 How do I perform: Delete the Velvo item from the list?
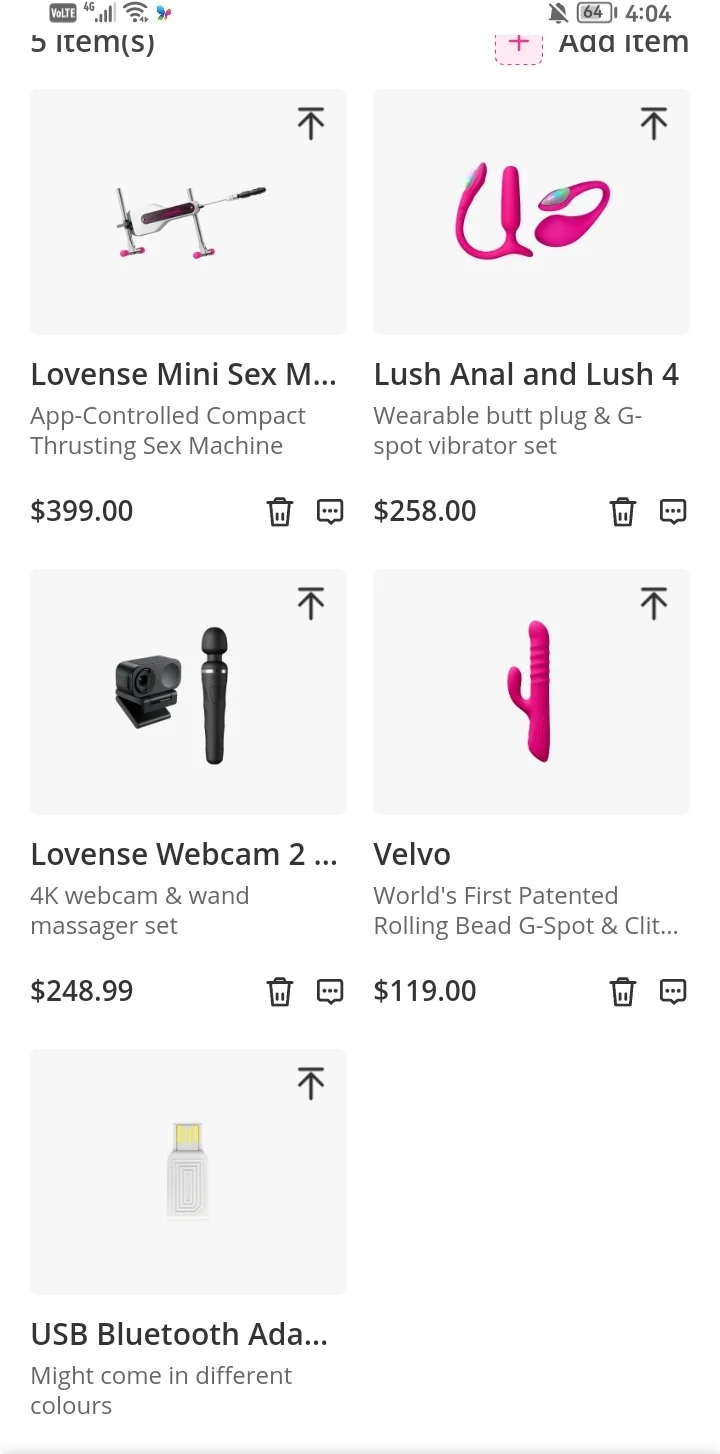[623, 992]
